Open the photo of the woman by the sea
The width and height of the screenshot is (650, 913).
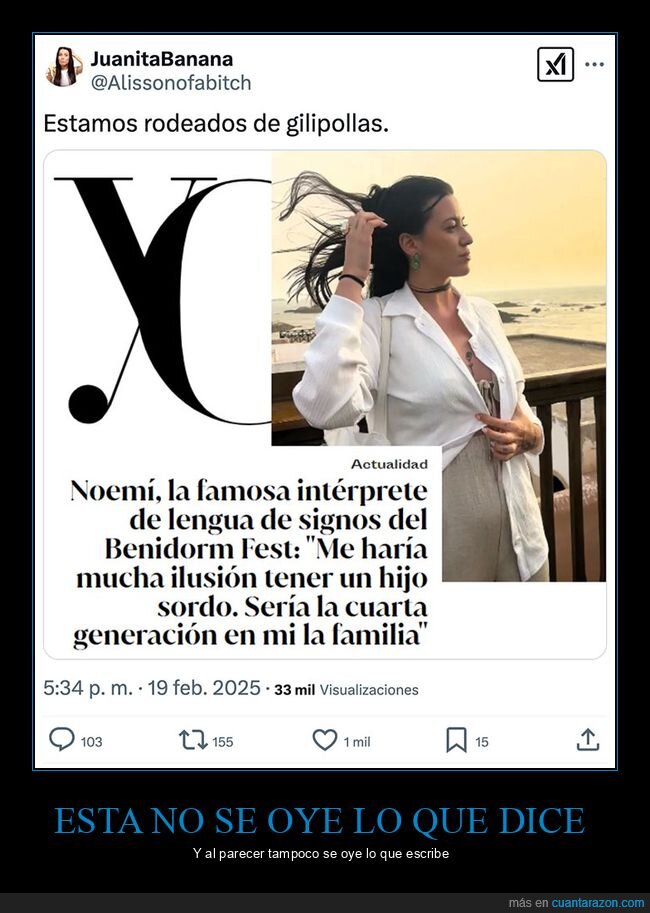point(439,367)
